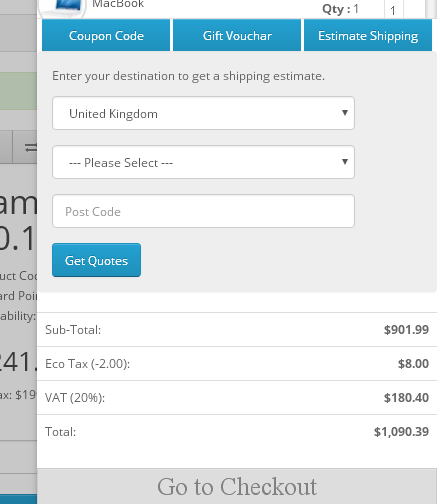Click the shipping estimate instruction text

point(188,76)
